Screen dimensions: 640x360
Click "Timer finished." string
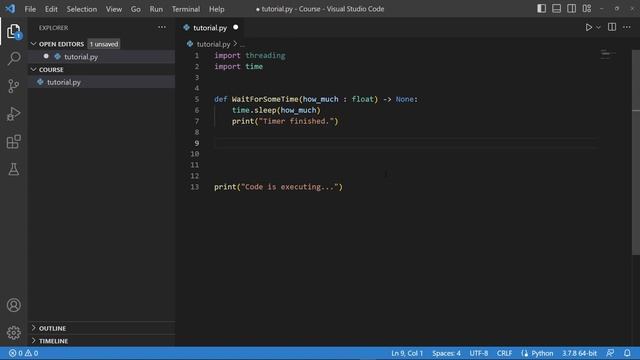coord(296,121)
